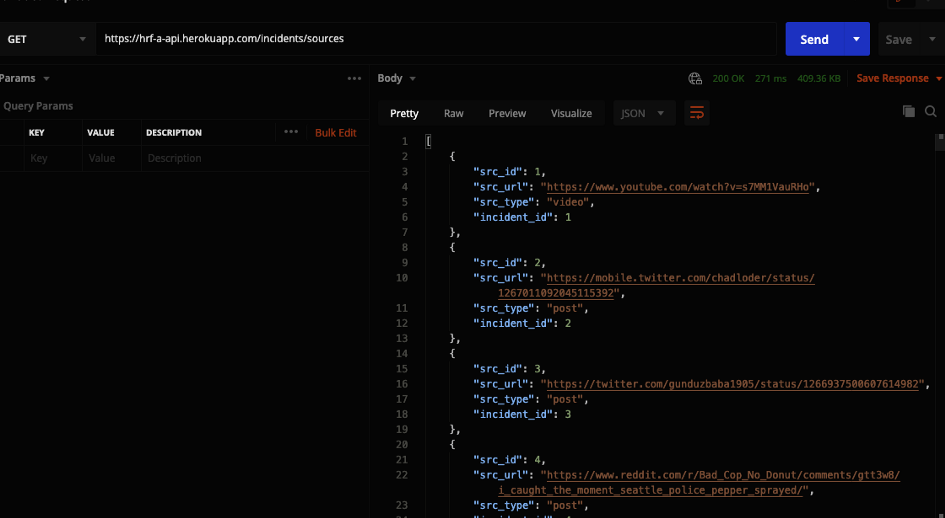The height and width of the screenshot is (518, 945).
Task: Toggle line wrap icon
Action: [697, 113]
